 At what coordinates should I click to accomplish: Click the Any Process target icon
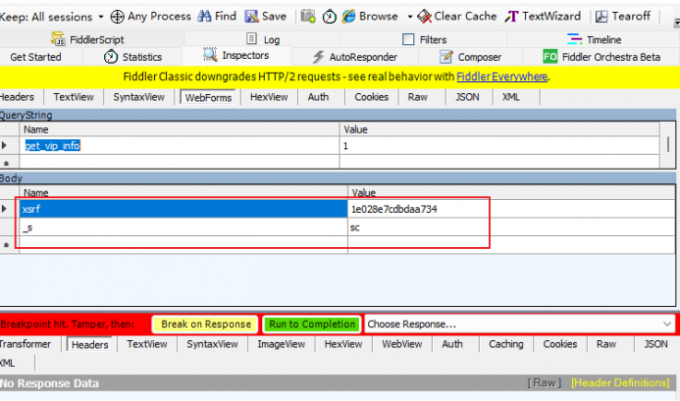tap(117, 17)
